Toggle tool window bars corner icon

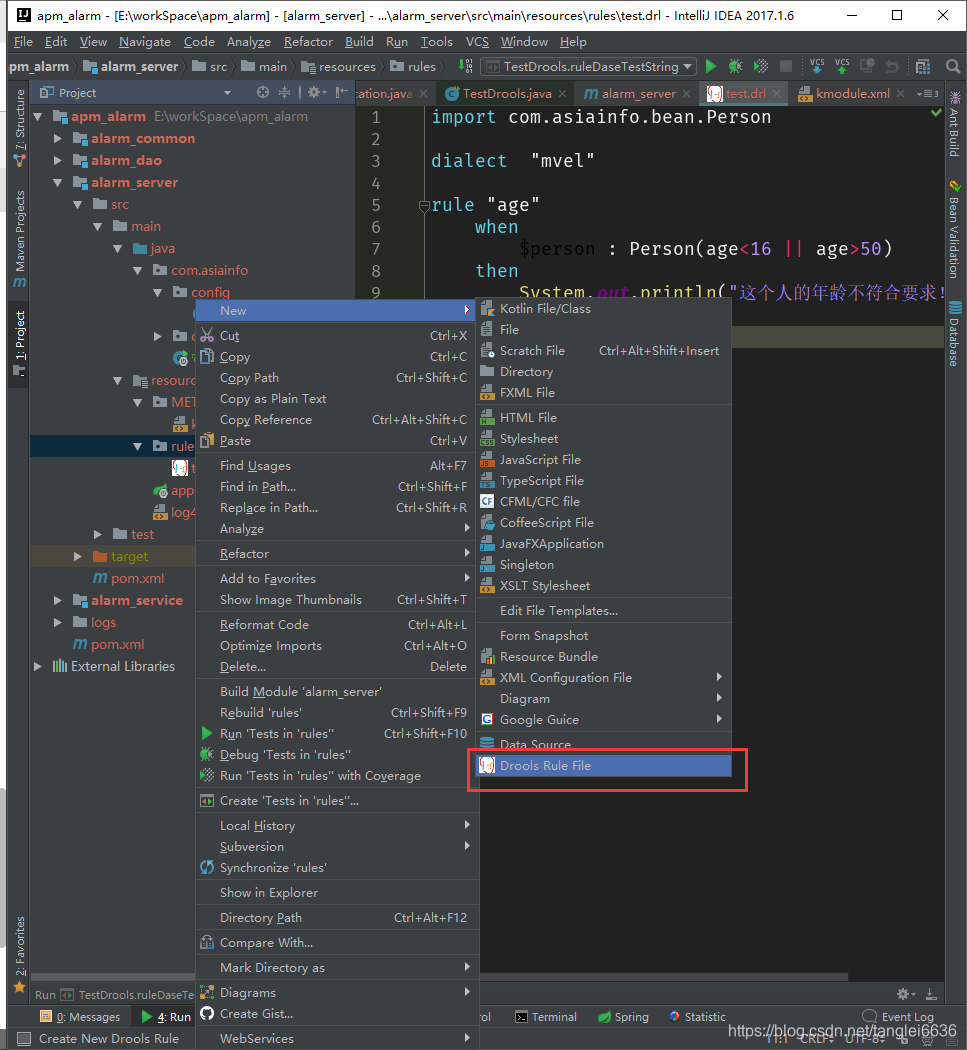[24, 1039]
